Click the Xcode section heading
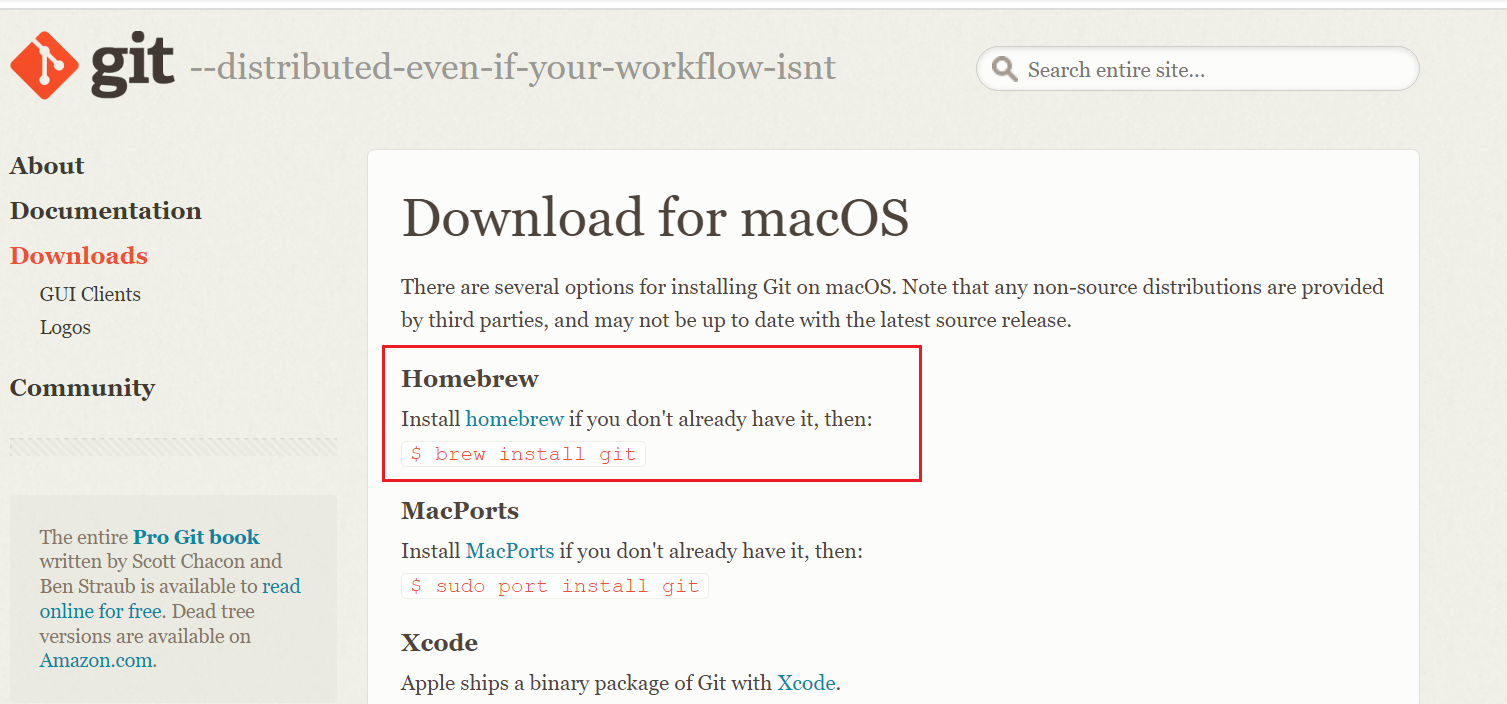 [440, 642]
